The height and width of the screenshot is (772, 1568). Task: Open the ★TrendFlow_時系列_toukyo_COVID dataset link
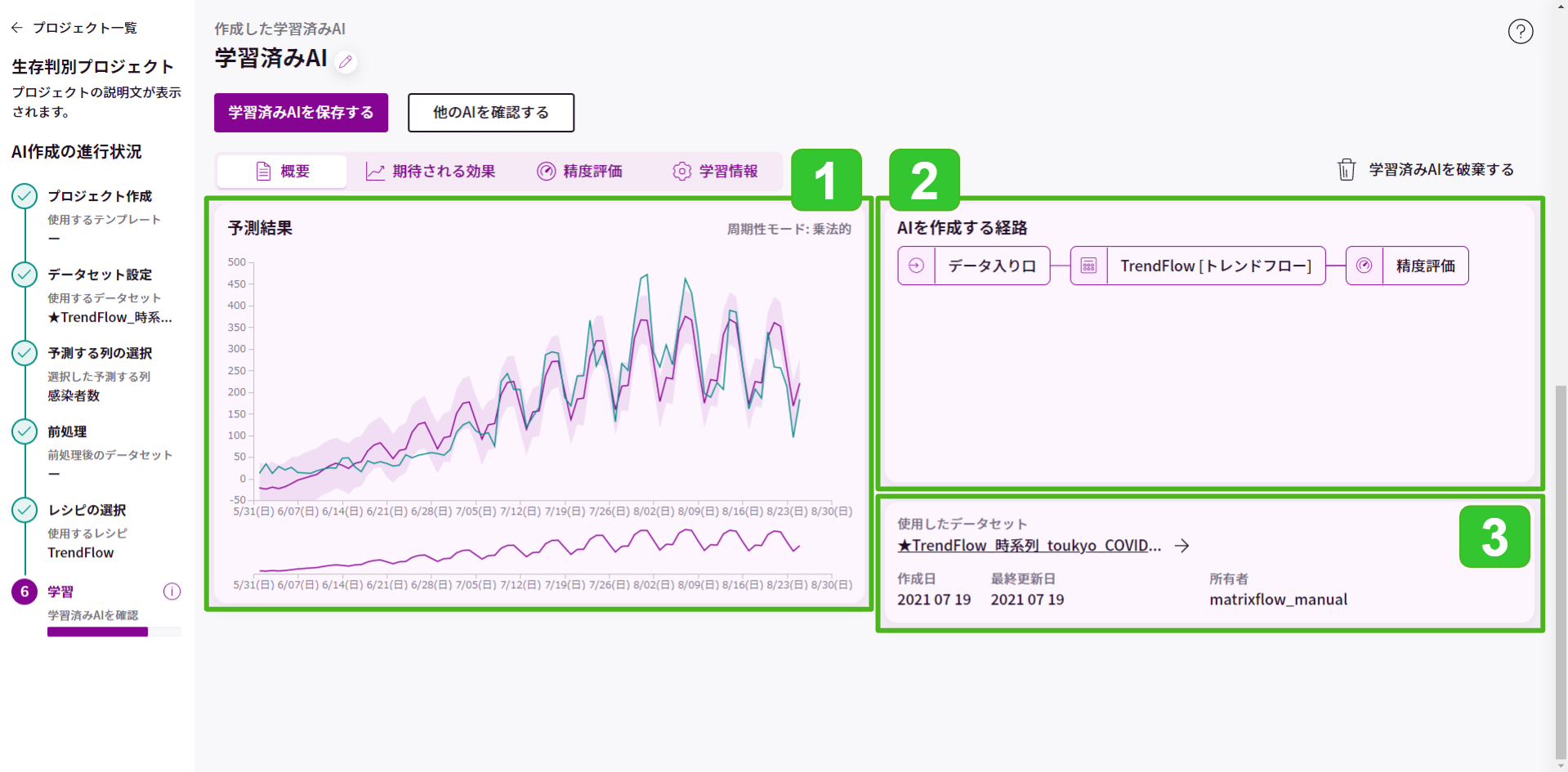pos(1029,546)
